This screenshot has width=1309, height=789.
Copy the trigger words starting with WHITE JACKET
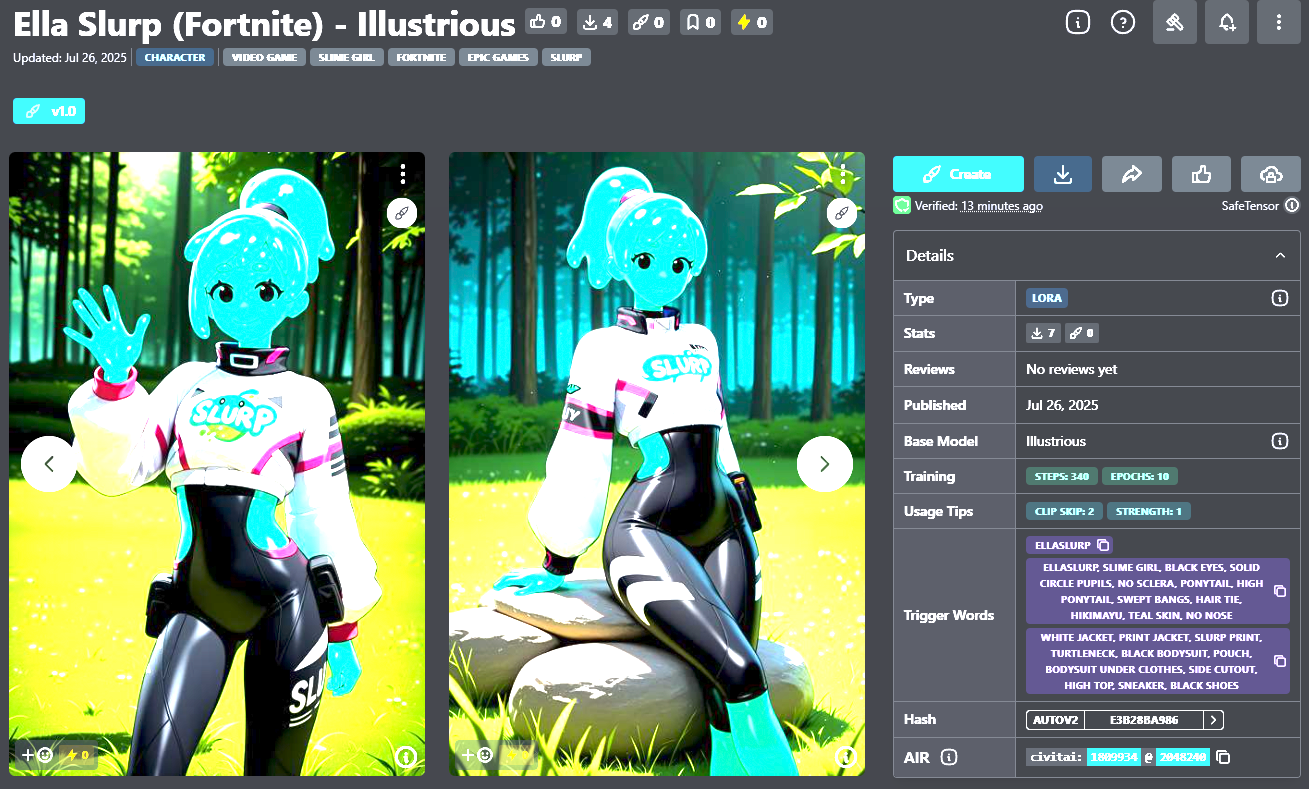click(1279, 661)
